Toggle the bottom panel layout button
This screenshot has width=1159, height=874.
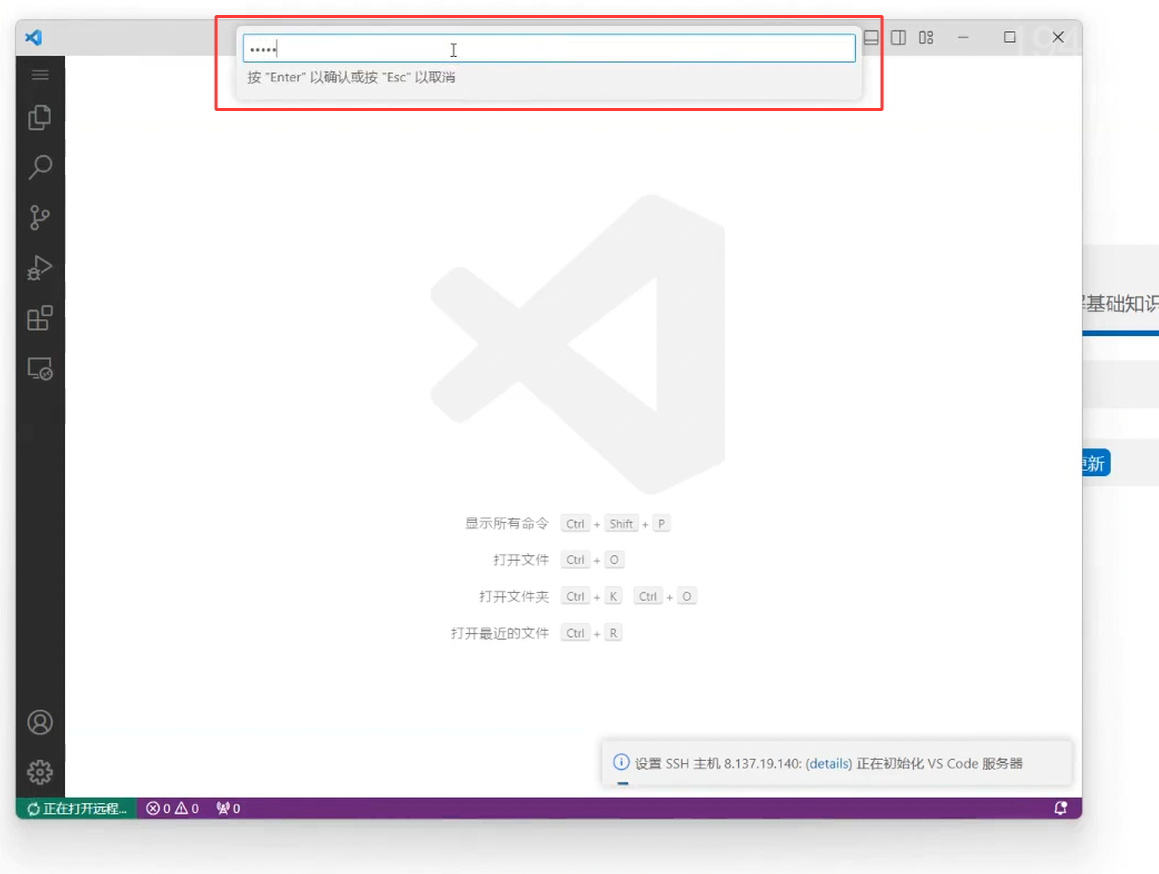pyautogui.click(x=871, y=38)
